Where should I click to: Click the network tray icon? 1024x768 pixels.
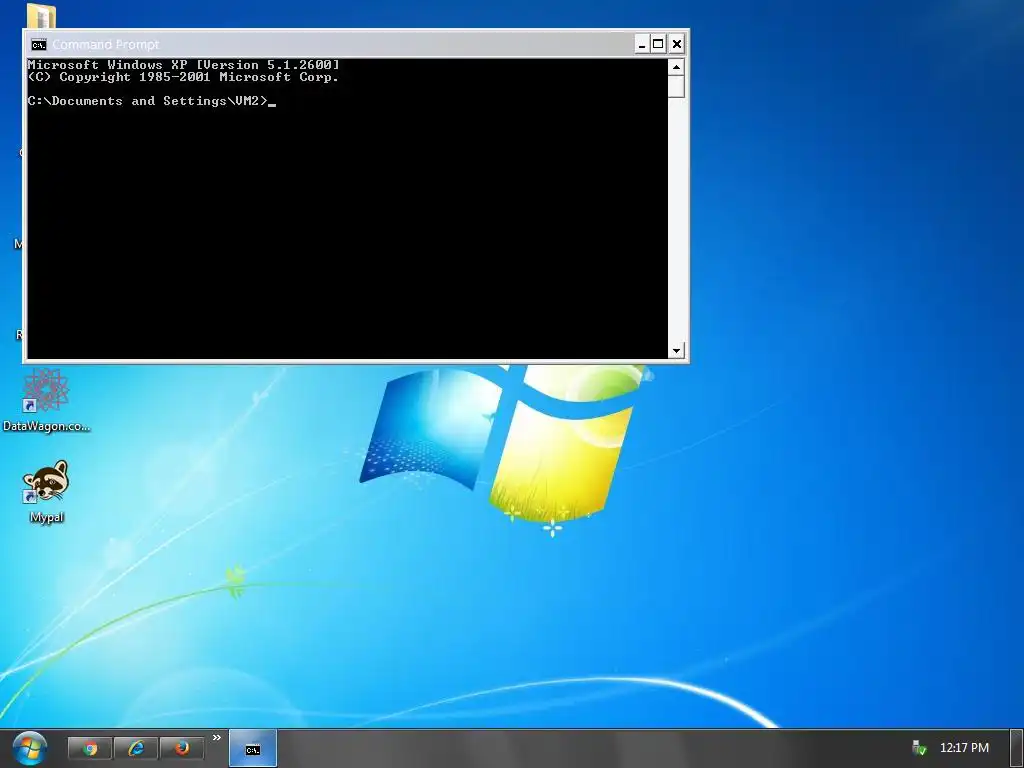919,748
